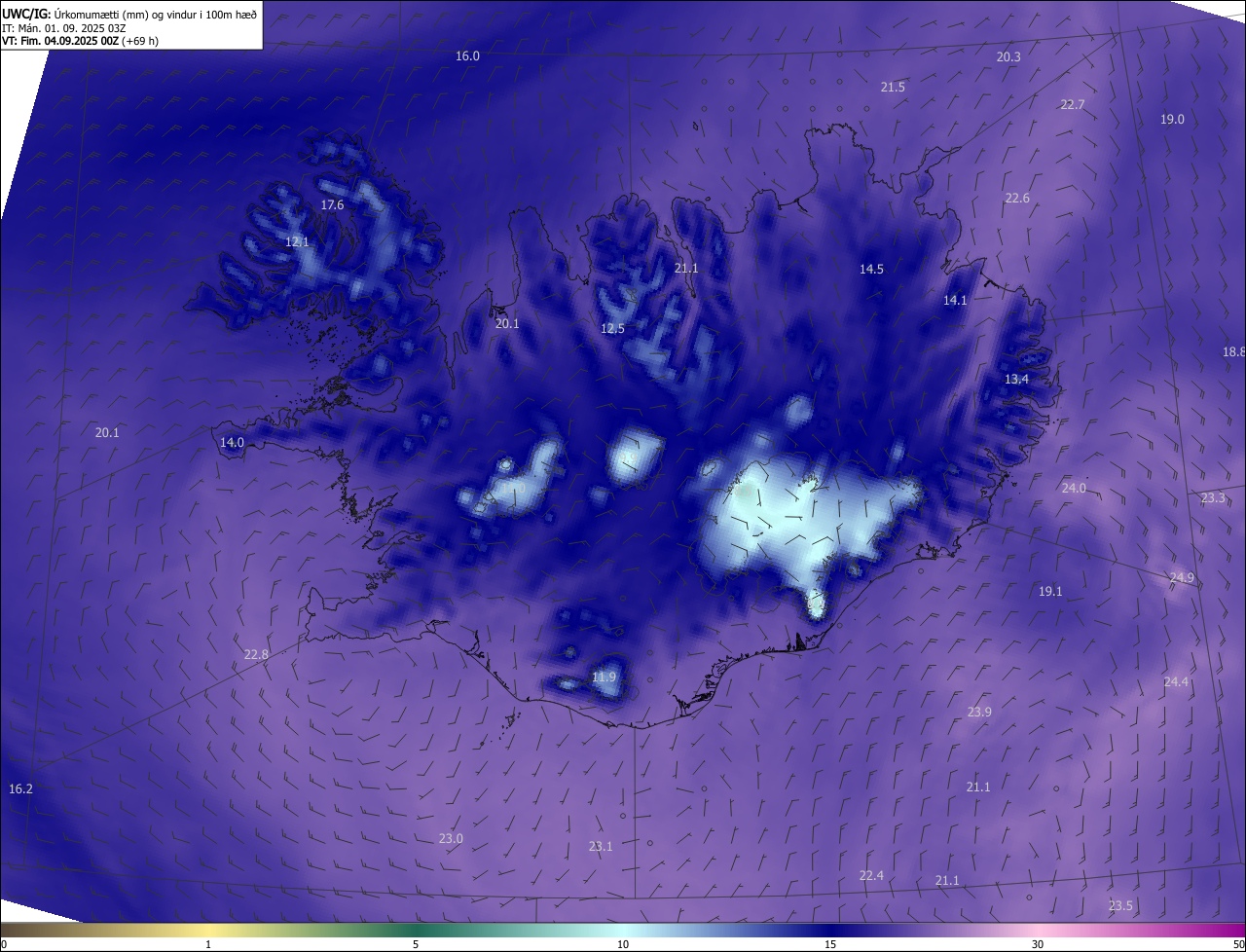Click the 12.5 value label
Image resolution: width=1246 pixels, height=952 pixels.
tap(612, 329)
